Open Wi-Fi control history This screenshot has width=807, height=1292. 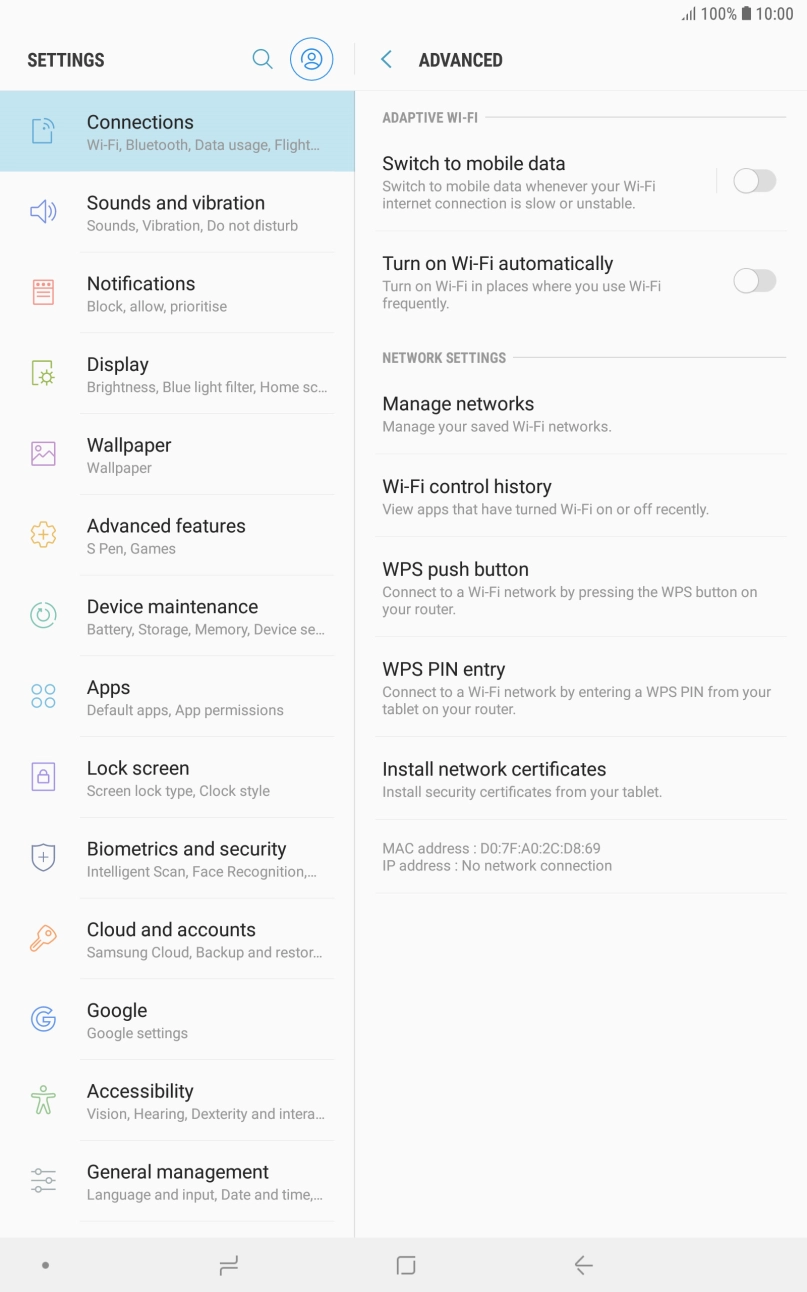tap(580, 496)
